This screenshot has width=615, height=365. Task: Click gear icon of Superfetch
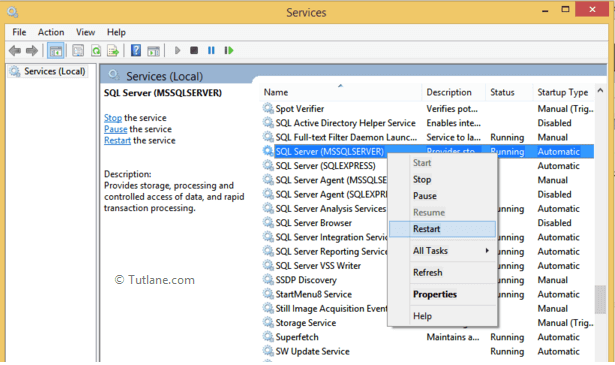coord(268,337)
